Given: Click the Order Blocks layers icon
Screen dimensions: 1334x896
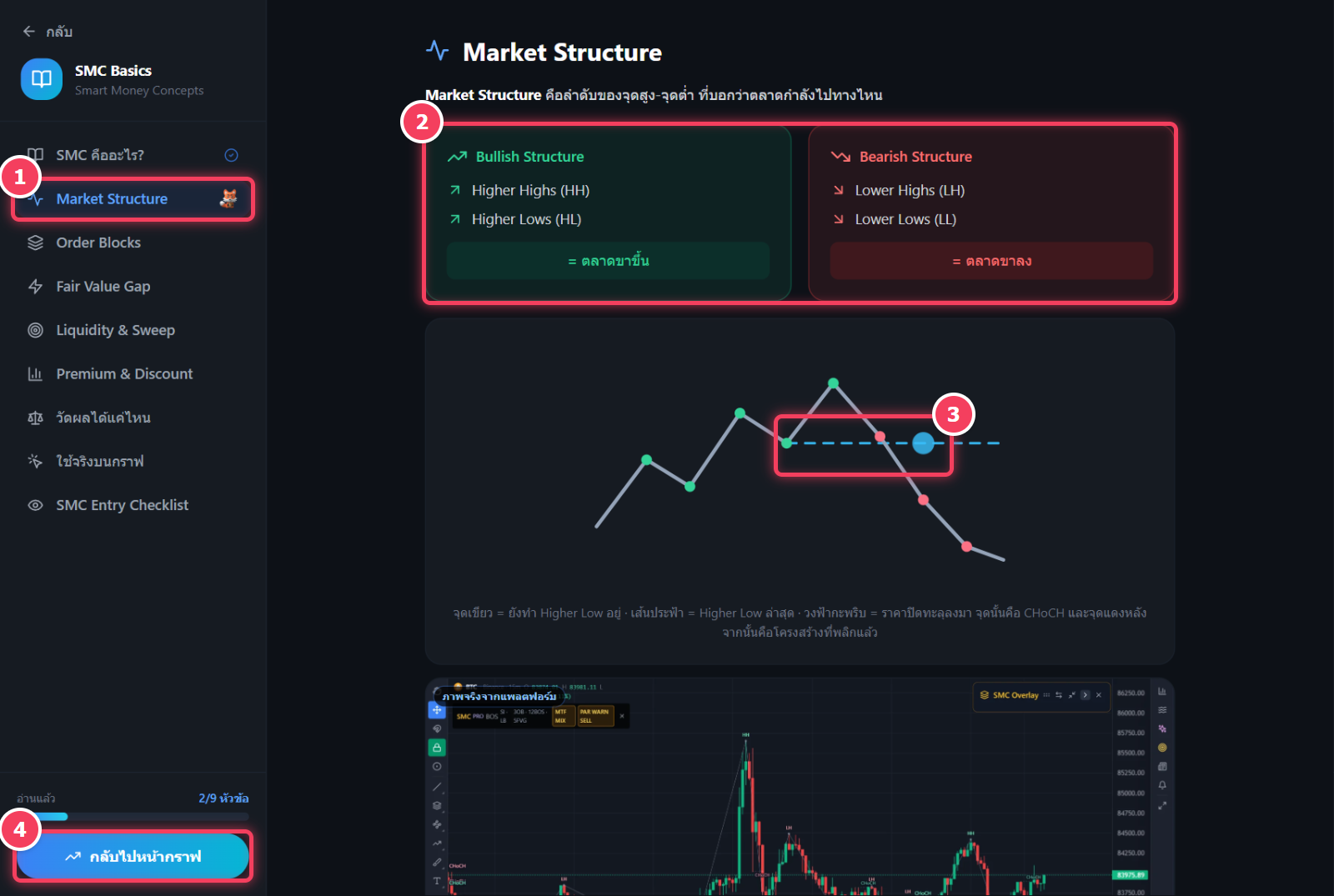Looking at the screenshot, I should (x=35, y=243).
